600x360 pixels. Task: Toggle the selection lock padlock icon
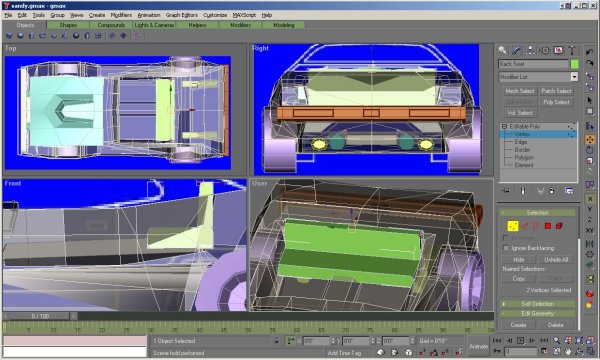(x=277, y=340)
